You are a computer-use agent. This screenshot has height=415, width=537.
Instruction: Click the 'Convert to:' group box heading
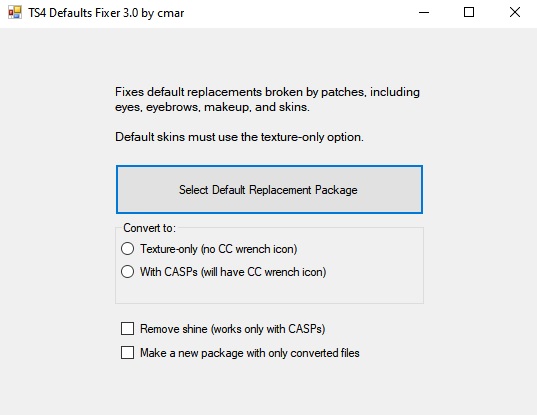pos(149,228)
